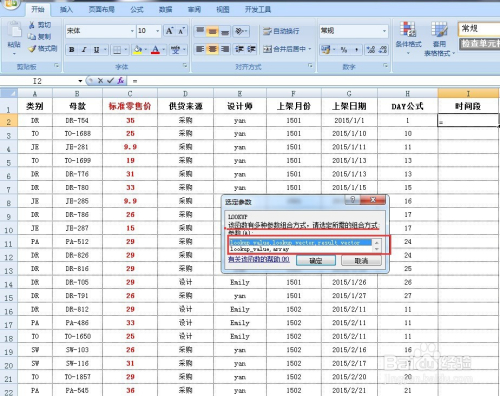This screenshot has height=396, width=500.
Task: Click the text orientation icon
Action: tap(239, 31)
